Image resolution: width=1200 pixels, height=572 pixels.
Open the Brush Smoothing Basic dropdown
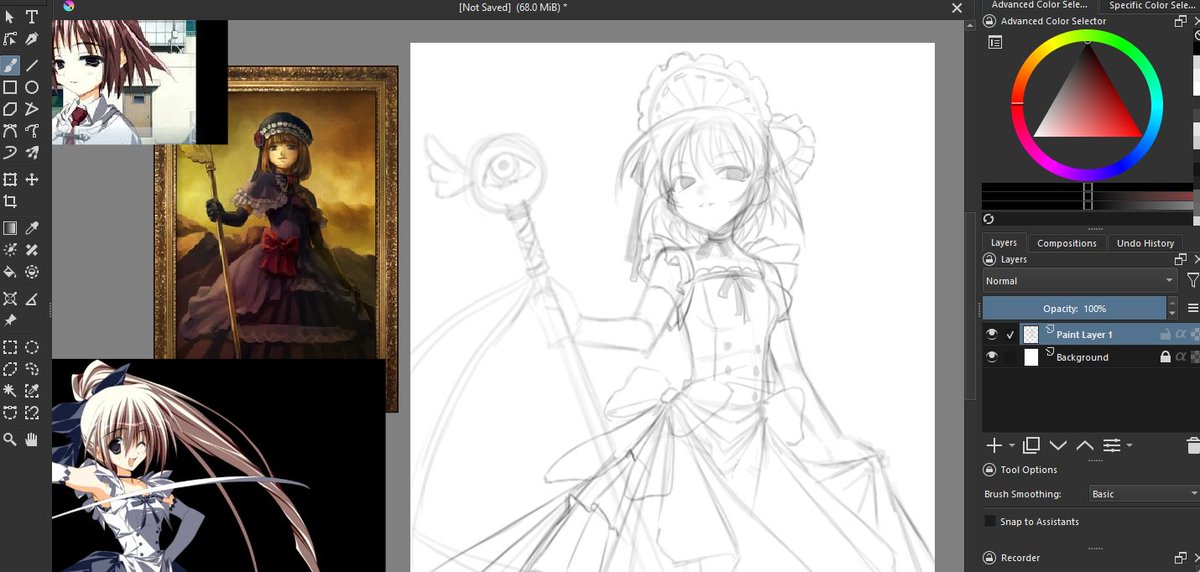[1144, 494]
